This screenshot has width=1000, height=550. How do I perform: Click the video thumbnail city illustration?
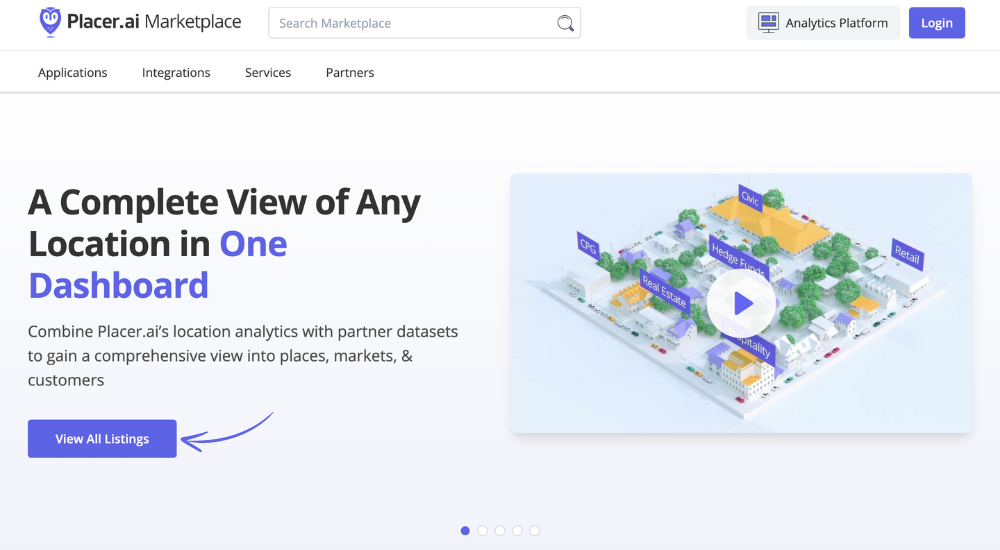tap(741, 303)
